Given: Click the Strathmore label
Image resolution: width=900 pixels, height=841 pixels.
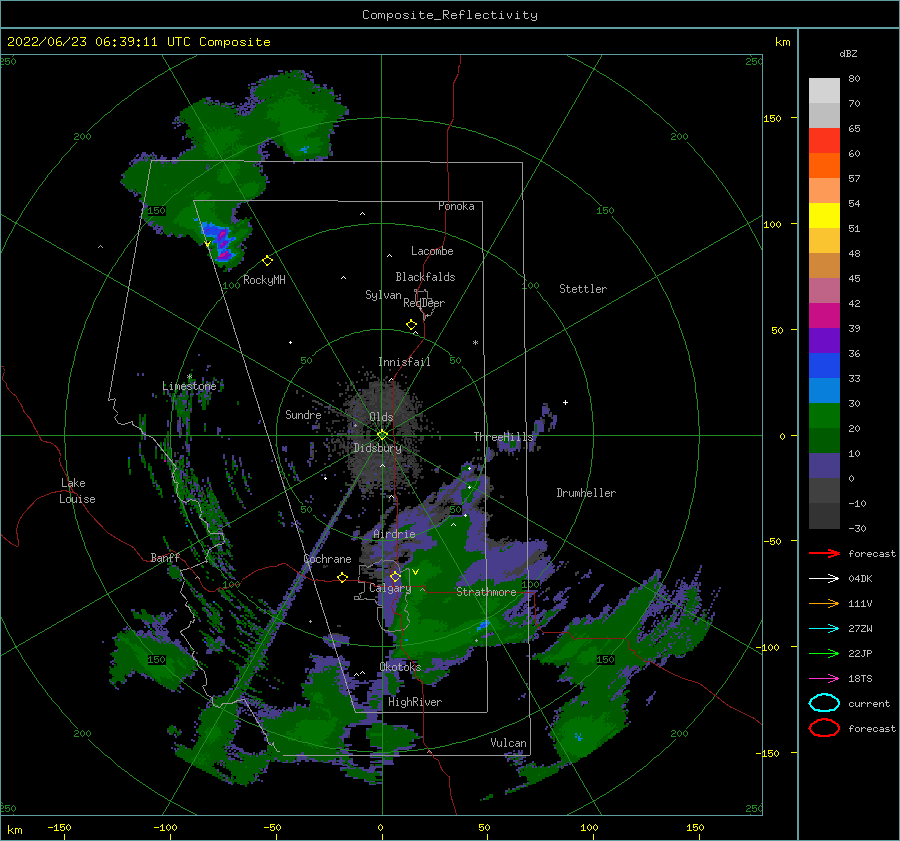Looking at the screenshot, I should pyautogui.click(x=486, y=592).
